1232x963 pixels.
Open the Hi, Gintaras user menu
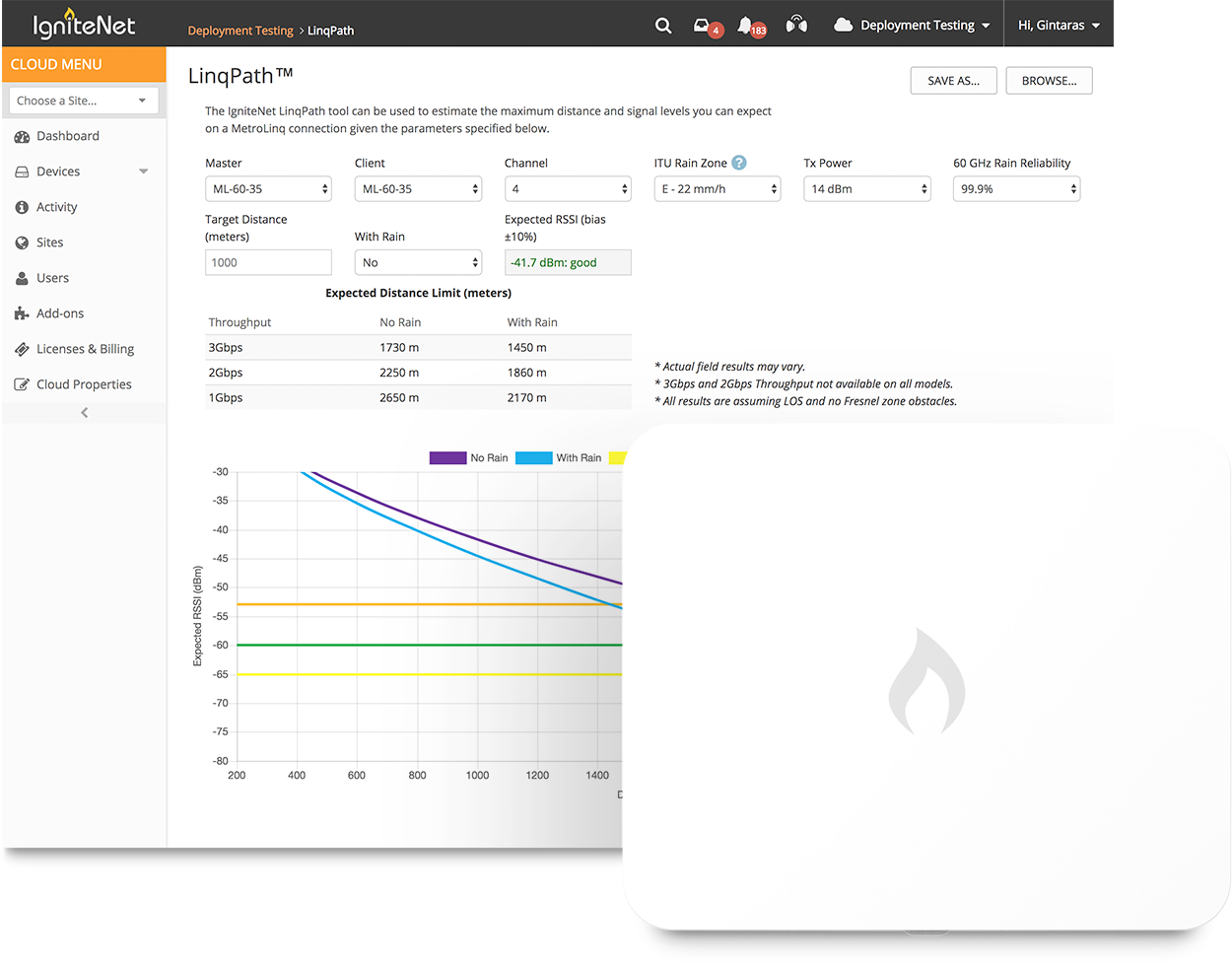(x=1059, y=25)
